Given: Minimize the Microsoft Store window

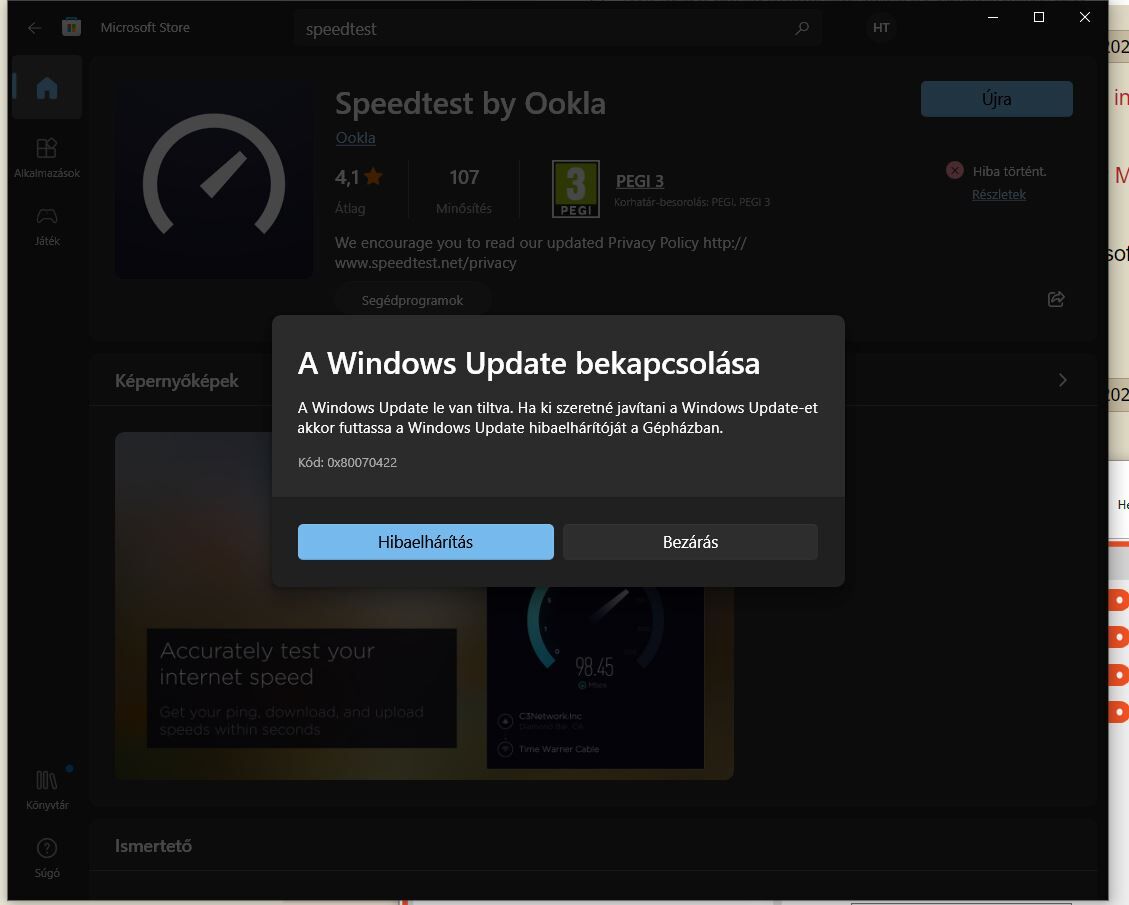Looking at the screenshot, I should tap(993, 17).
